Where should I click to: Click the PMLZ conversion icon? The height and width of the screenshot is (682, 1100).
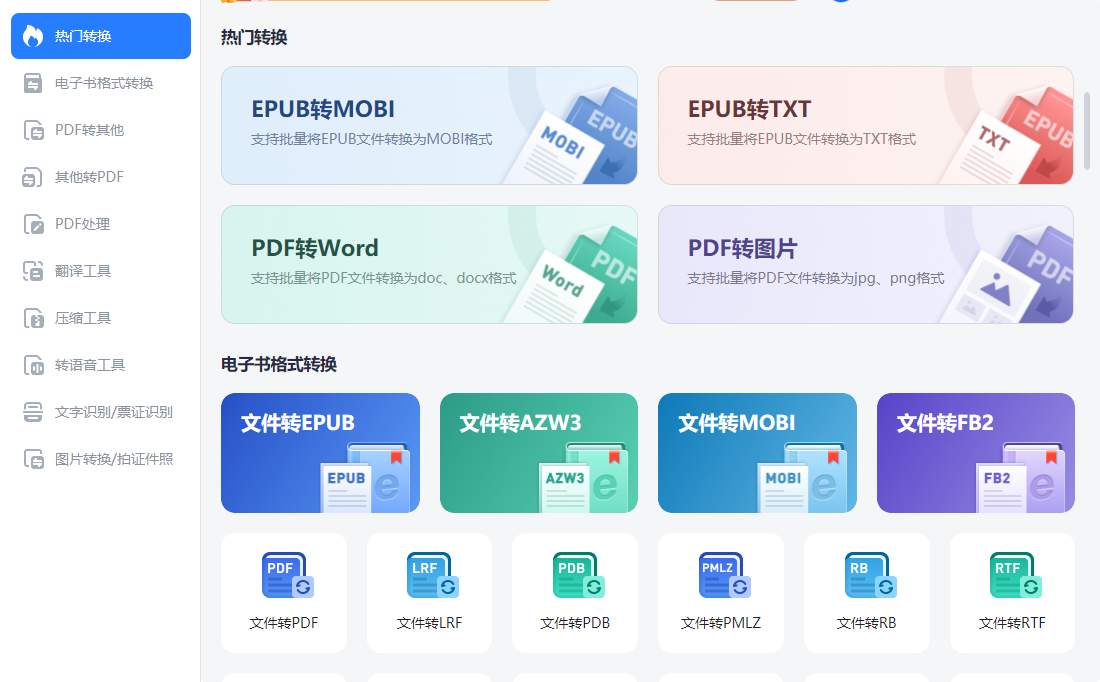(724, 575)
